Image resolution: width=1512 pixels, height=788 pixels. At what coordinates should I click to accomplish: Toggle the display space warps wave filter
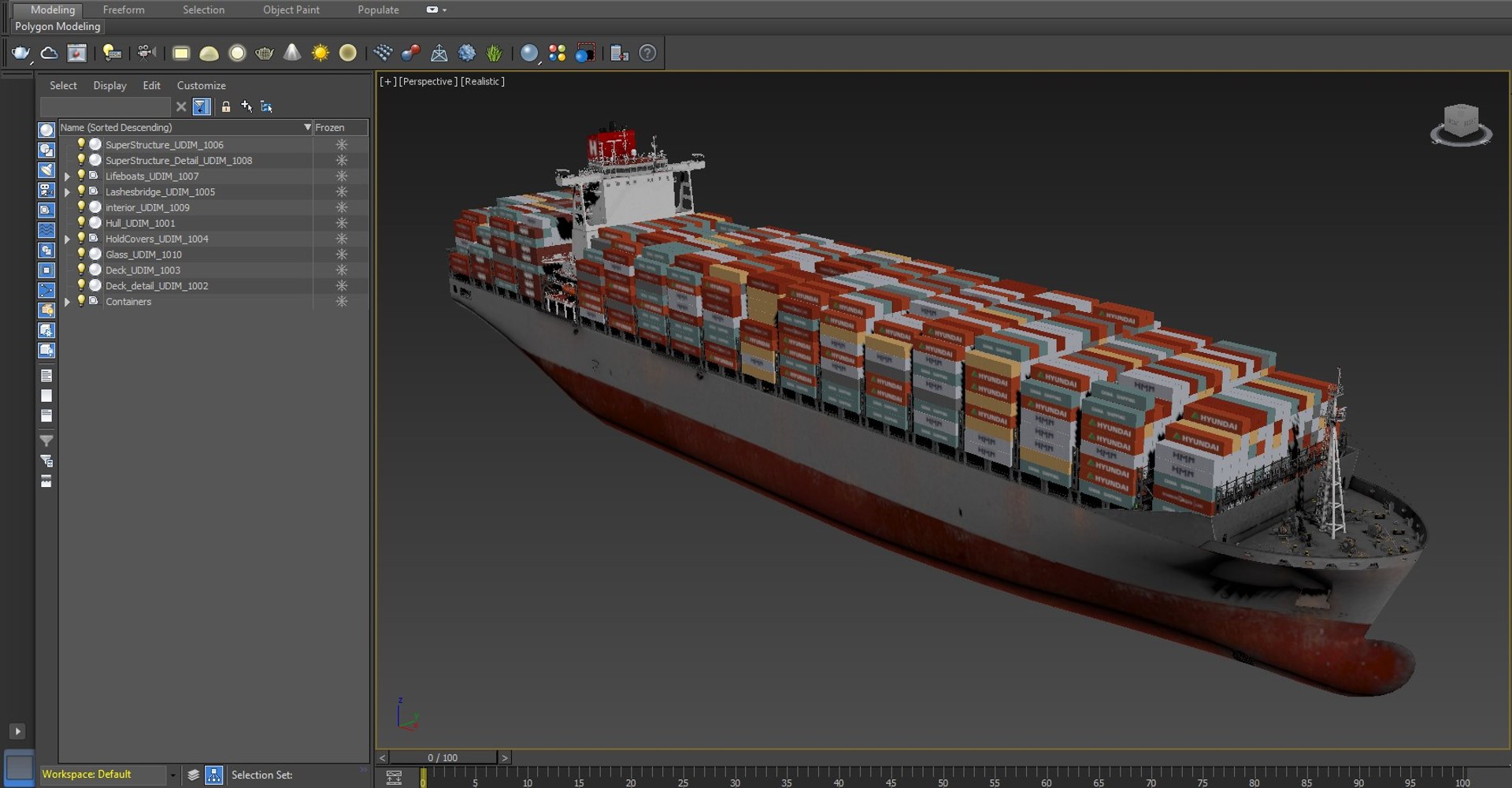[46, 230]
